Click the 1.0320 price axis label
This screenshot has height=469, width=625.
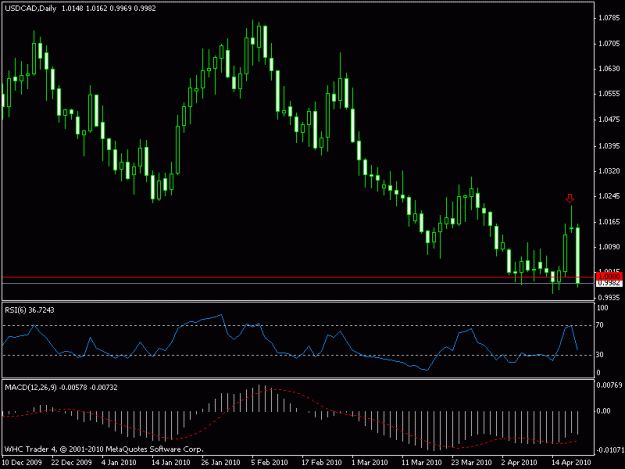pyautogui.click(x=609, y=171)
